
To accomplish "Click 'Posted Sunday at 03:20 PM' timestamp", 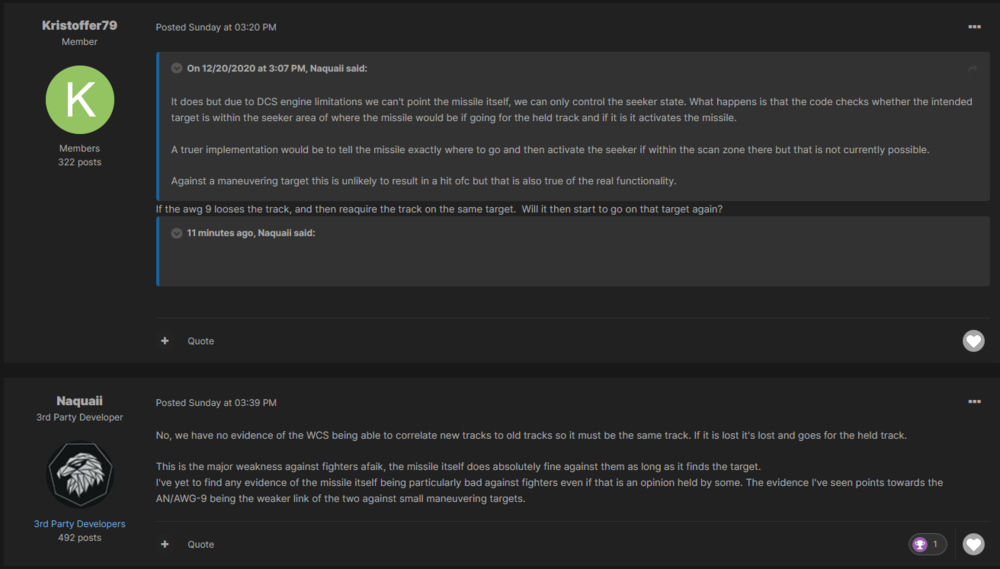I will coord(216,27).
